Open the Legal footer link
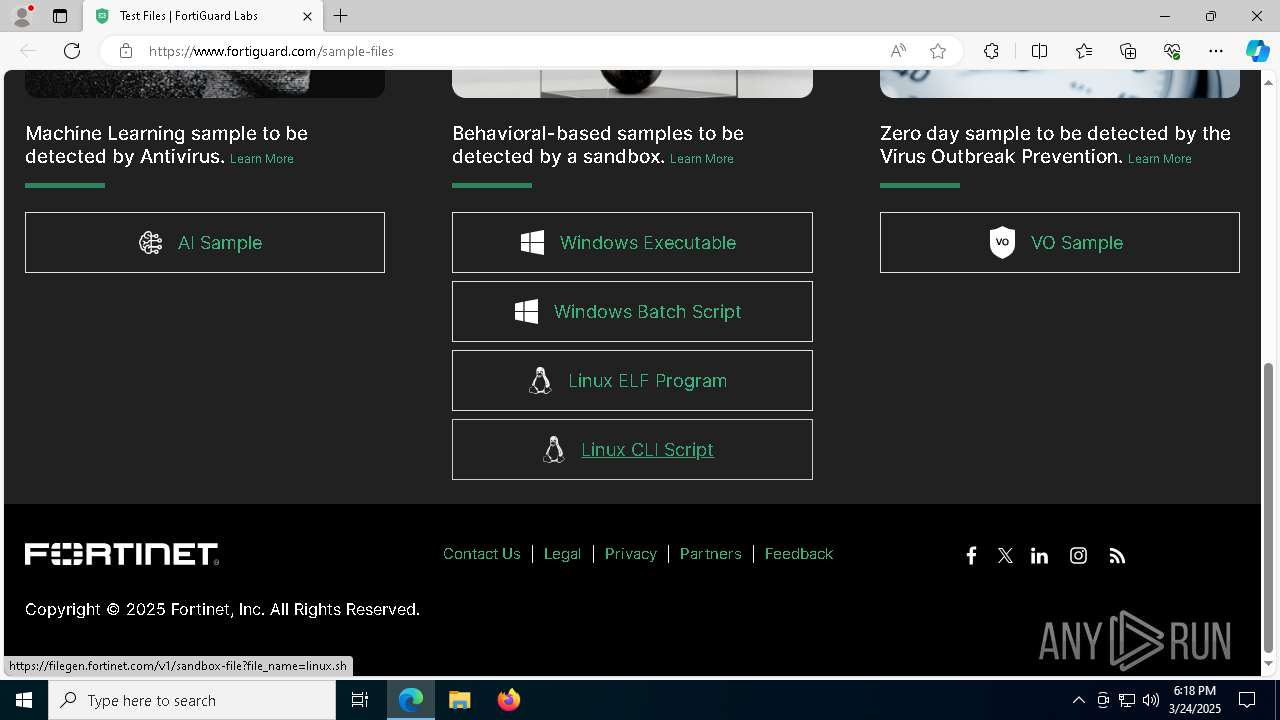This screenshot has width=1280, height=720. coord(562,554)
